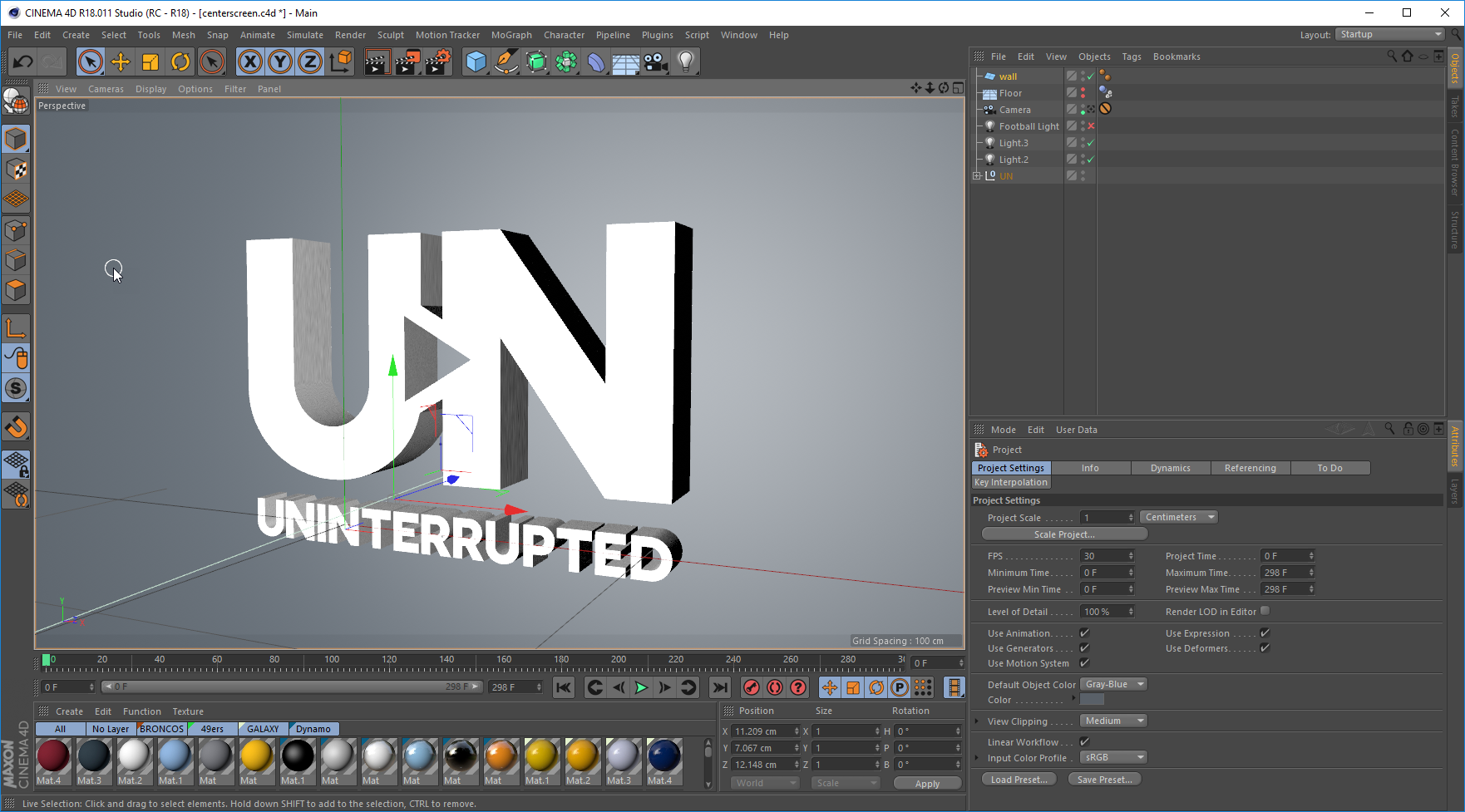Open the Centimeters units dropdown
The width and height of the screenshot is (1465, 812).
point(1178,516)
